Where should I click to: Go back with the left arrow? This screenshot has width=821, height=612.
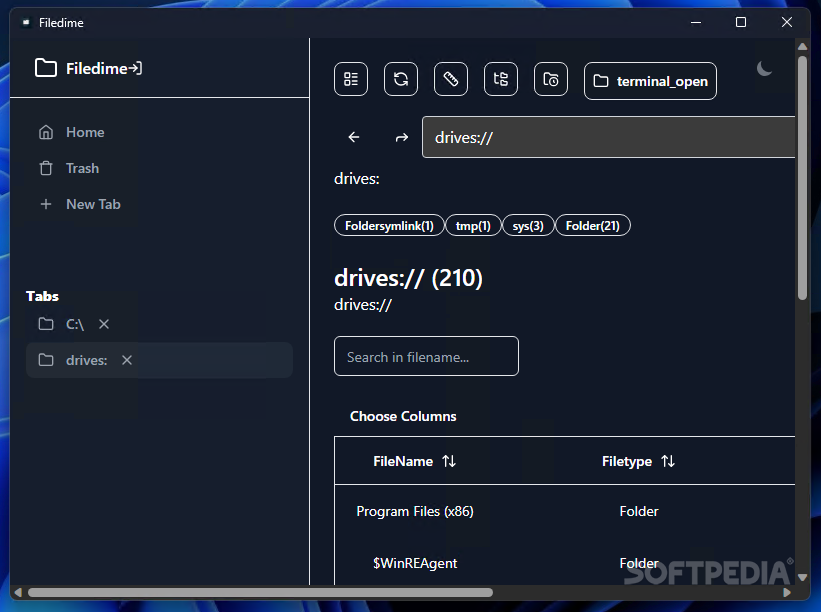(354, 137)
